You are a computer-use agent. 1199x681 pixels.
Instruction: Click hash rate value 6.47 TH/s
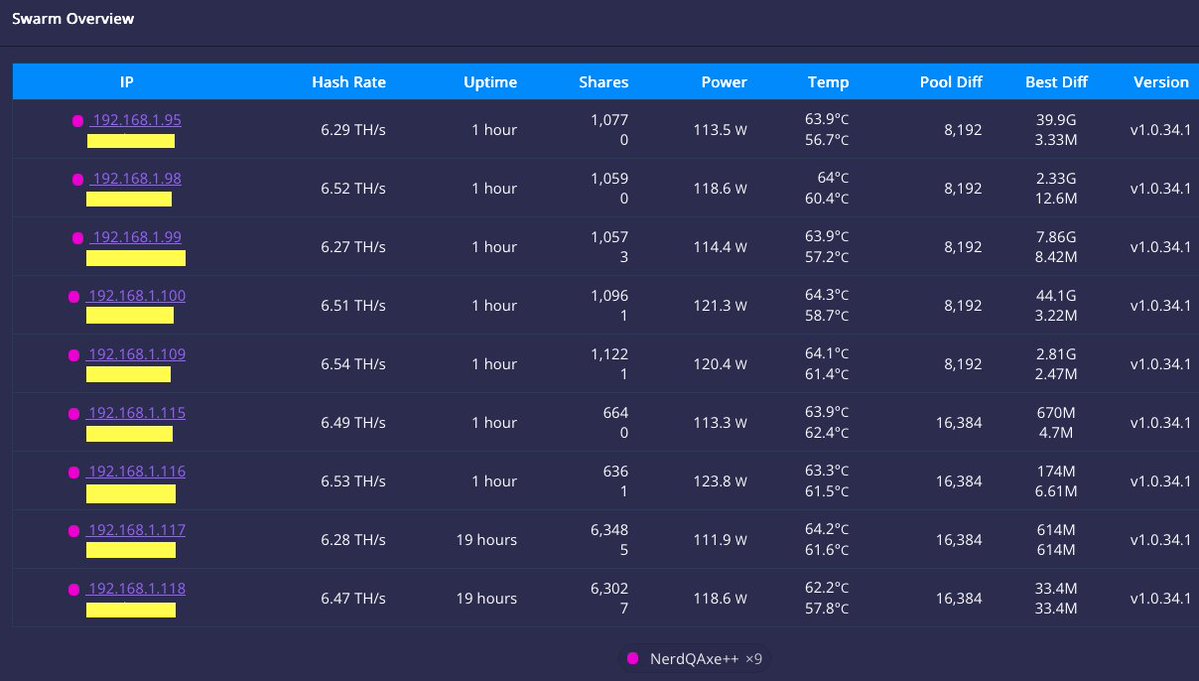[353, 598]
